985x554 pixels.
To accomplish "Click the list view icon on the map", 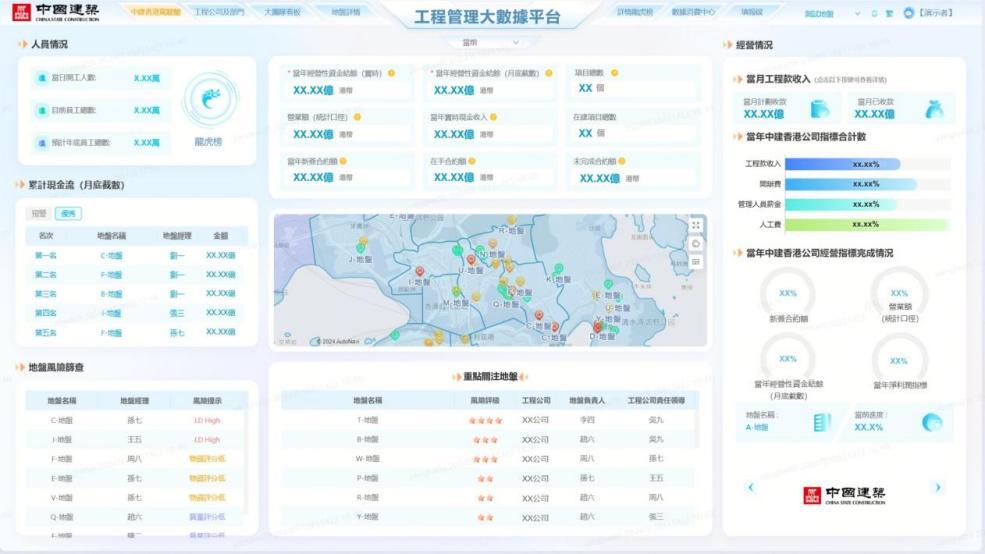I will pos(696,261).
